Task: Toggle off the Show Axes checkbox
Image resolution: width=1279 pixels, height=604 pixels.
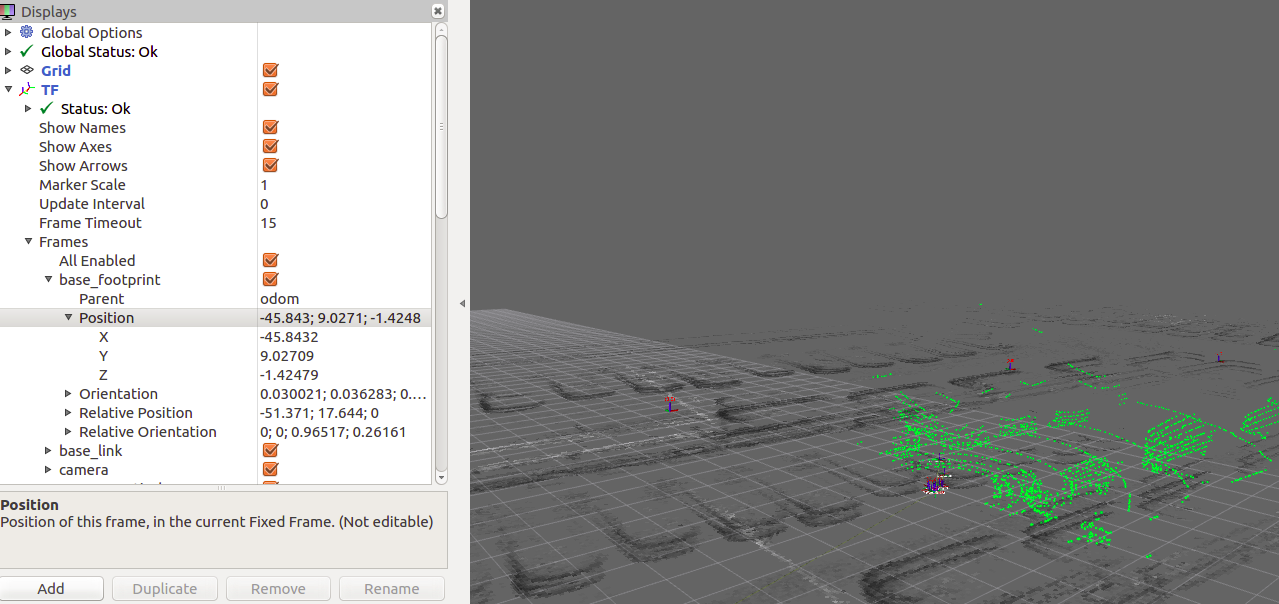Action: pos(269,146)
